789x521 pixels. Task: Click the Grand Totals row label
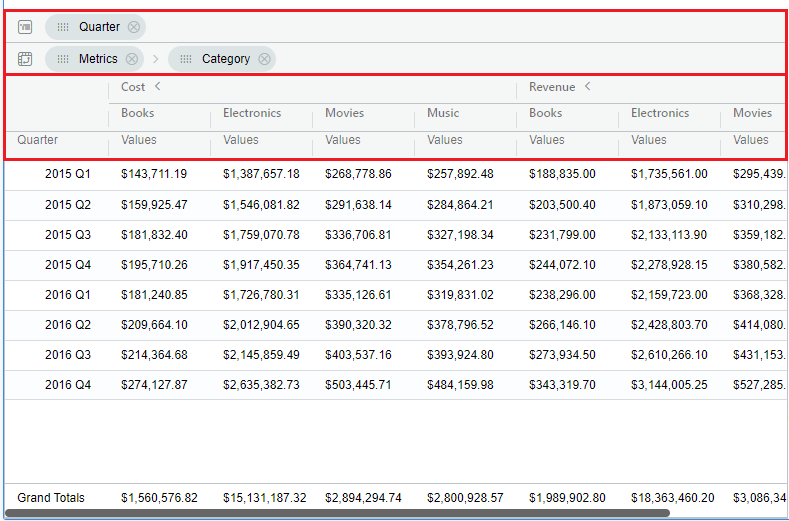(x=51, y=498)
